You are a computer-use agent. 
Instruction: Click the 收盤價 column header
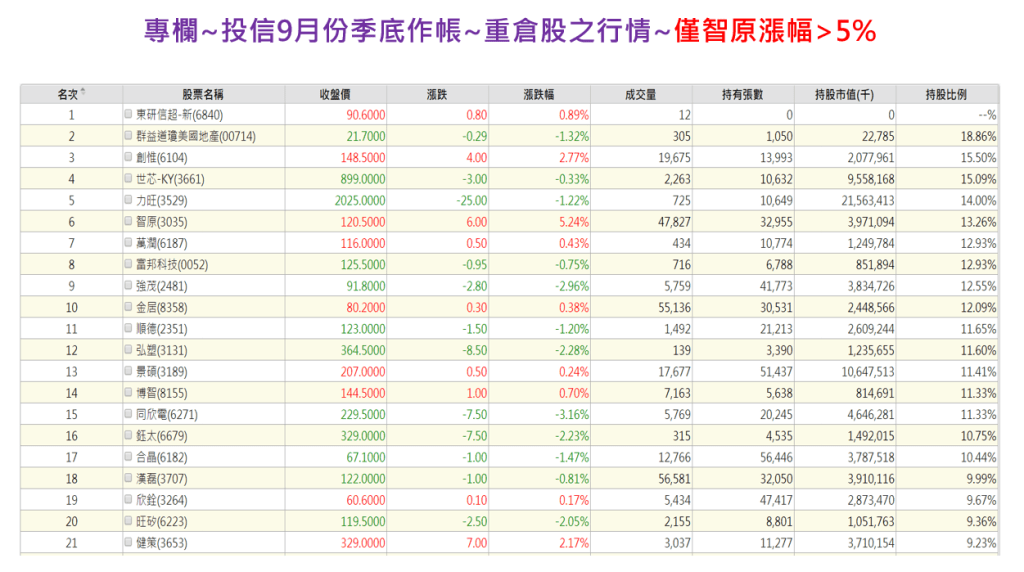pyautogui.click(x=334, y=94)
